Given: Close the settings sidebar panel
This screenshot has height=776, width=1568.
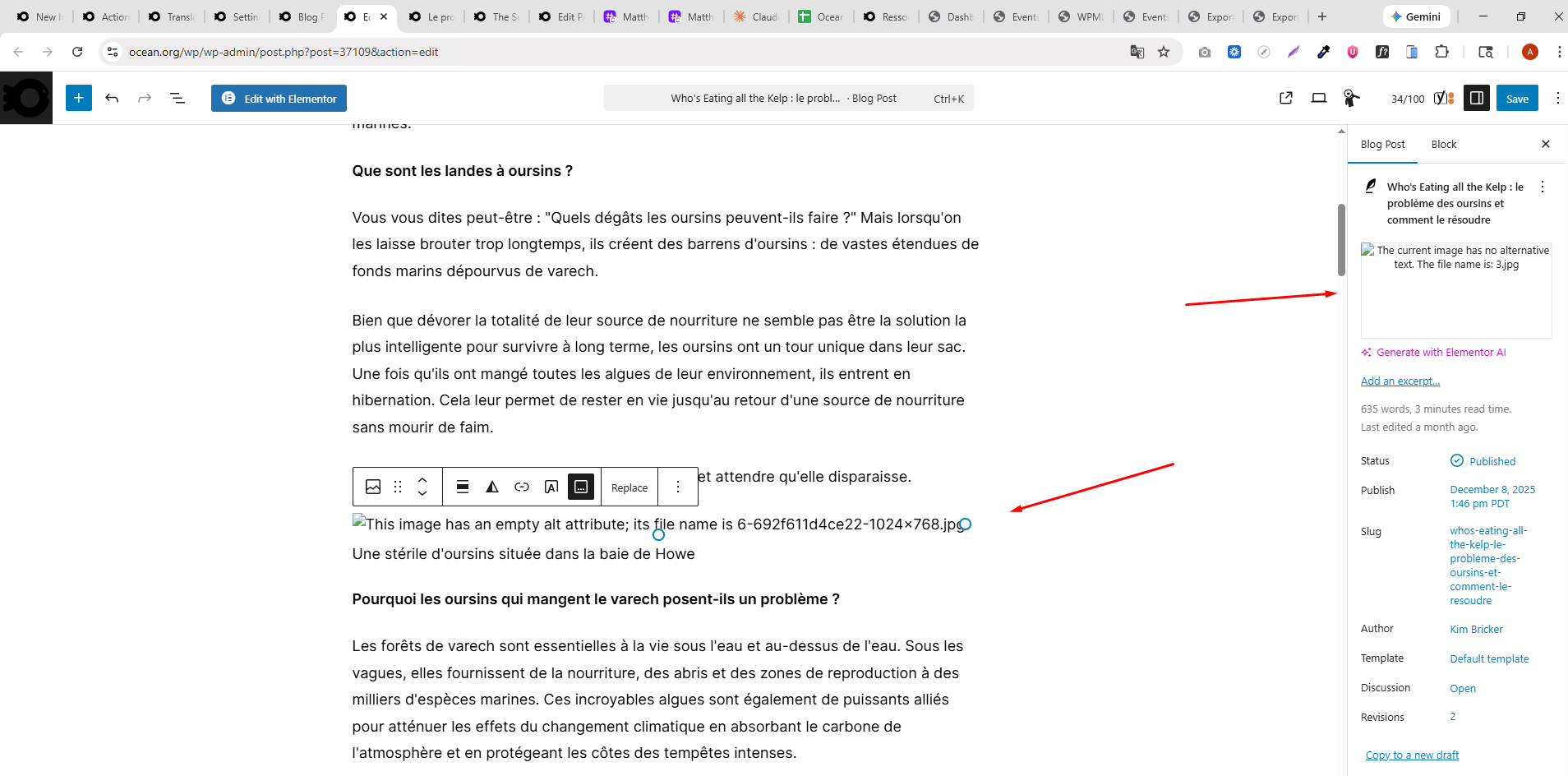Looking at the screenshot, I should tap(1546, 144).
